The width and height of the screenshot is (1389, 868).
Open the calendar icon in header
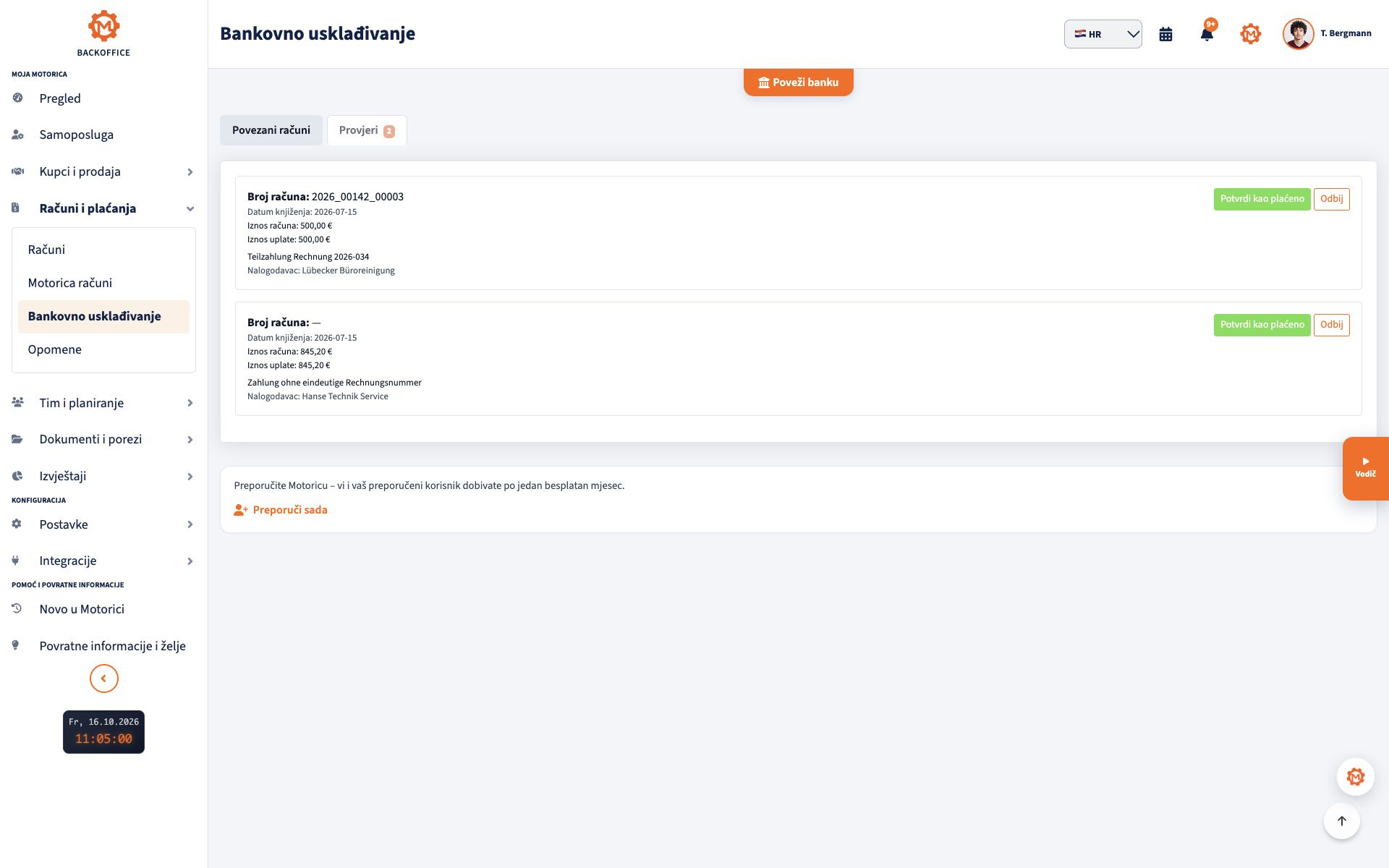[1165, 34]
